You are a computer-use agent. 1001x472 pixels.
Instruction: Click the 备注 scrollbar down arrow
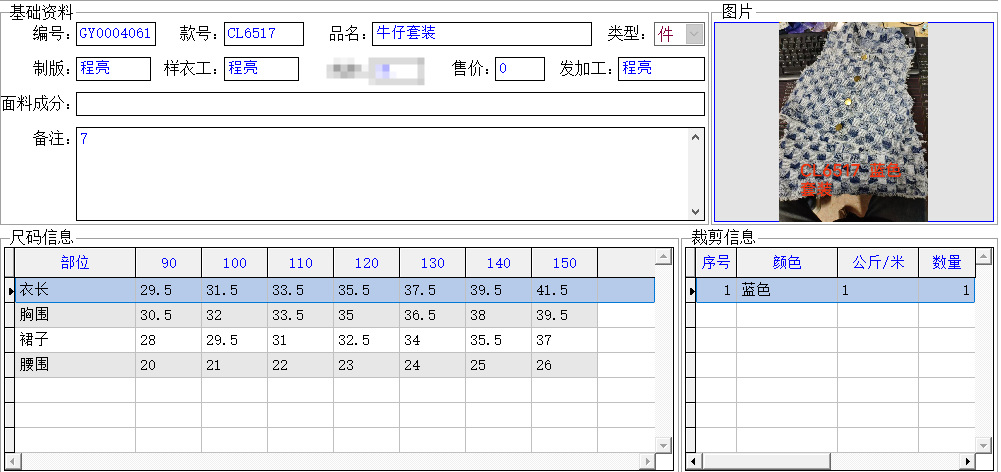coord(696,212)
